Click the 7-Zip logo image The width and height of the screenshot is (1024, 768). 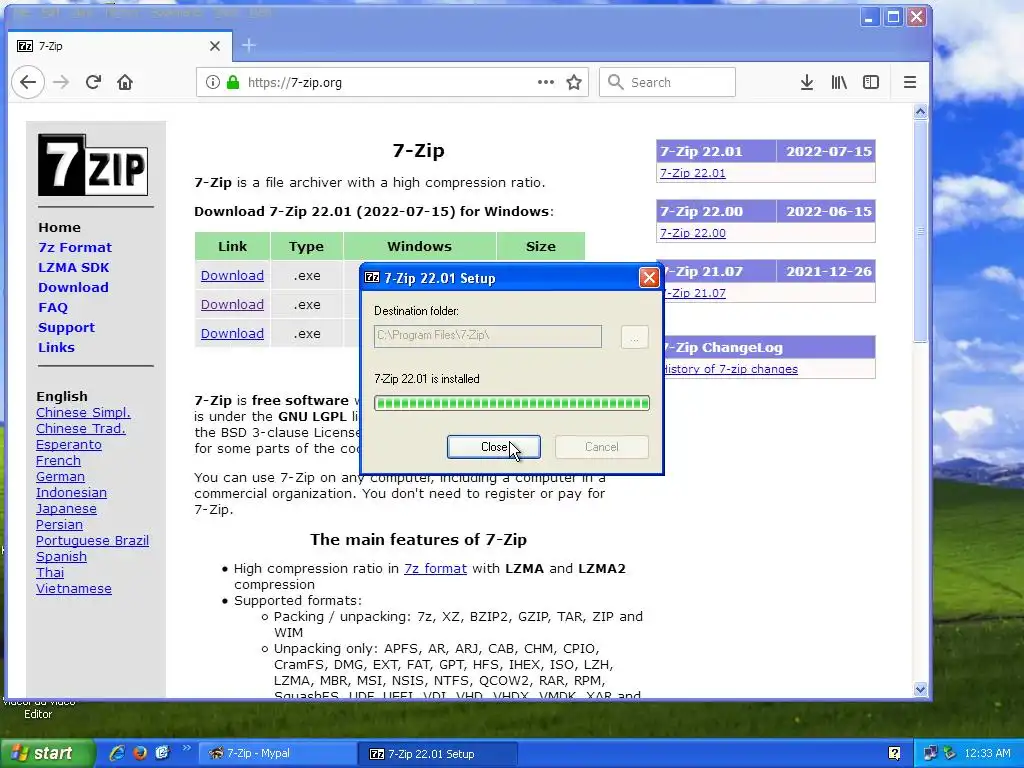(x=93, y=165)
